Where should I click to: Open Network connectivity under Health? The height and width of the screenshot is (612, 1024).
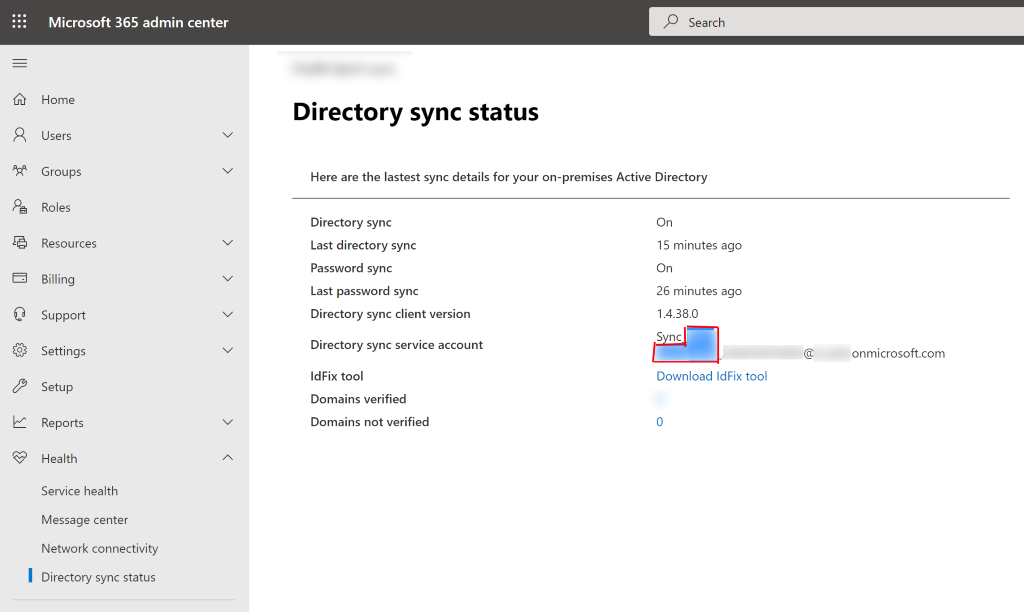tap(99, 548)
